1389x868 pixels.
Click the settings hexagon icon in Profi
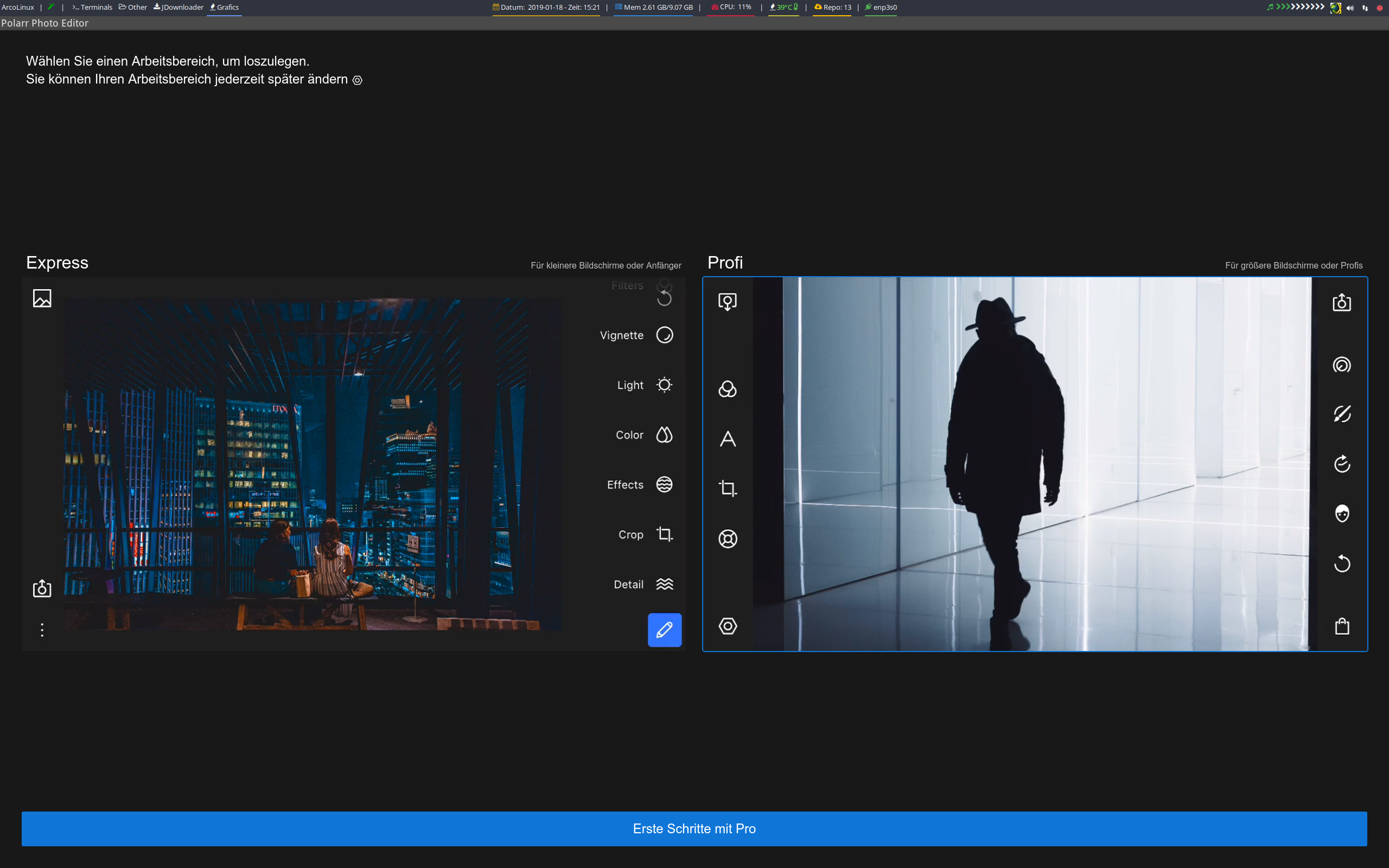click(727, 626)
